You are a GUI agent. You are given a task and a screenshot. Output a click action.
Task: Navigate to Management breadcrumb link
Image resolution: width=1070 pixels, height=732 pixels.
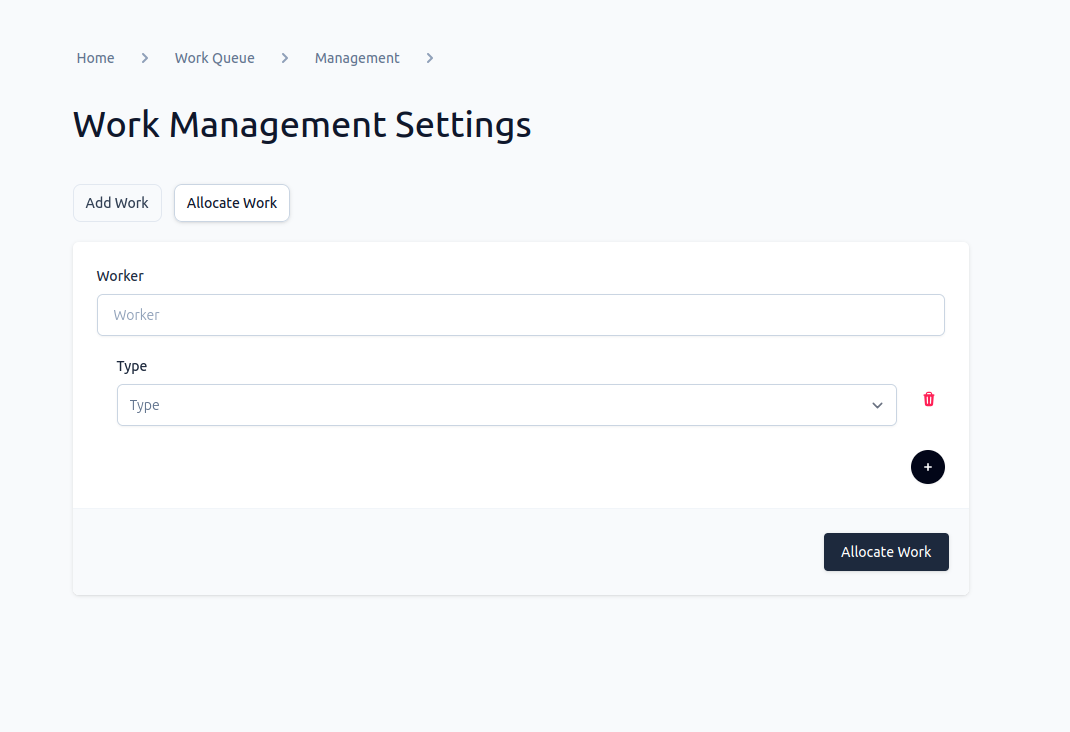pos(357,59)
